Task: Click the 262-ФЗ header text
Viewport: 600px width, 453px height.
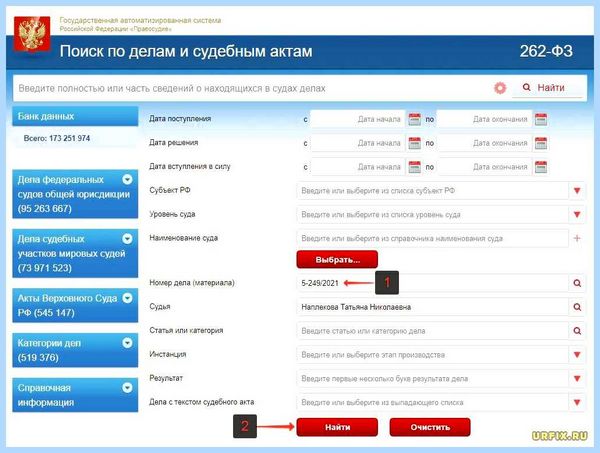Action: (x=546, y=51)
